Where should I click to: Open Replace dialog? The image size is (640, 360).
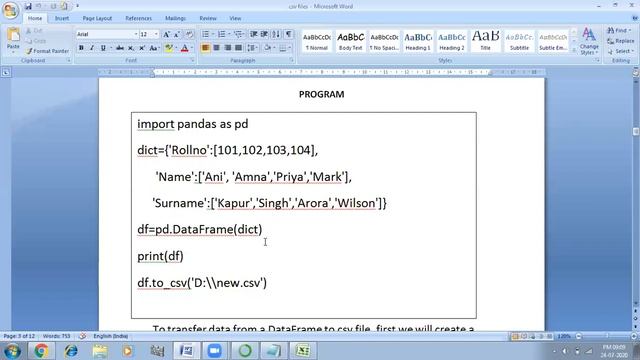(x=620, y=41)
